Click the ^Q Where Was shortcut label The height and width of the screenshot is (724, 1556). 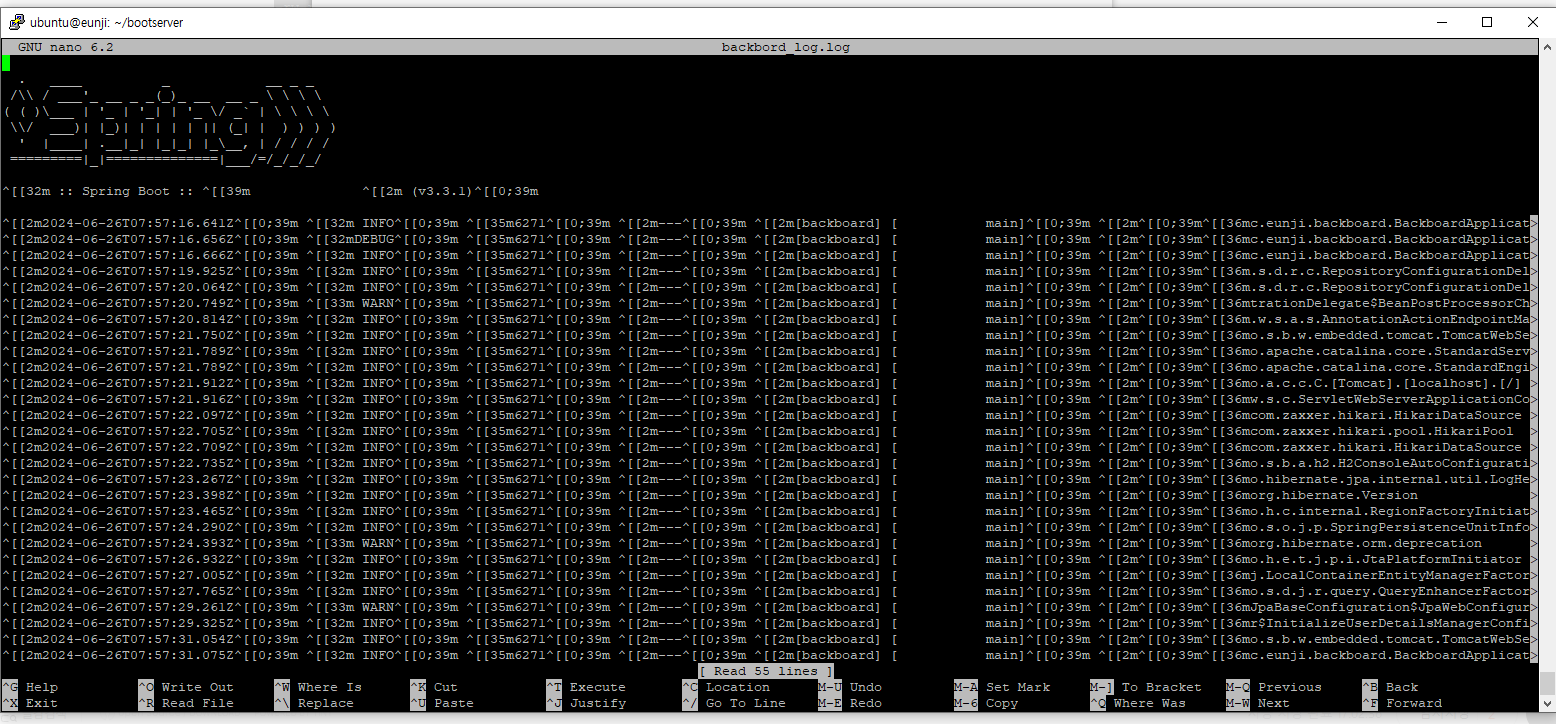[1138, 703]
